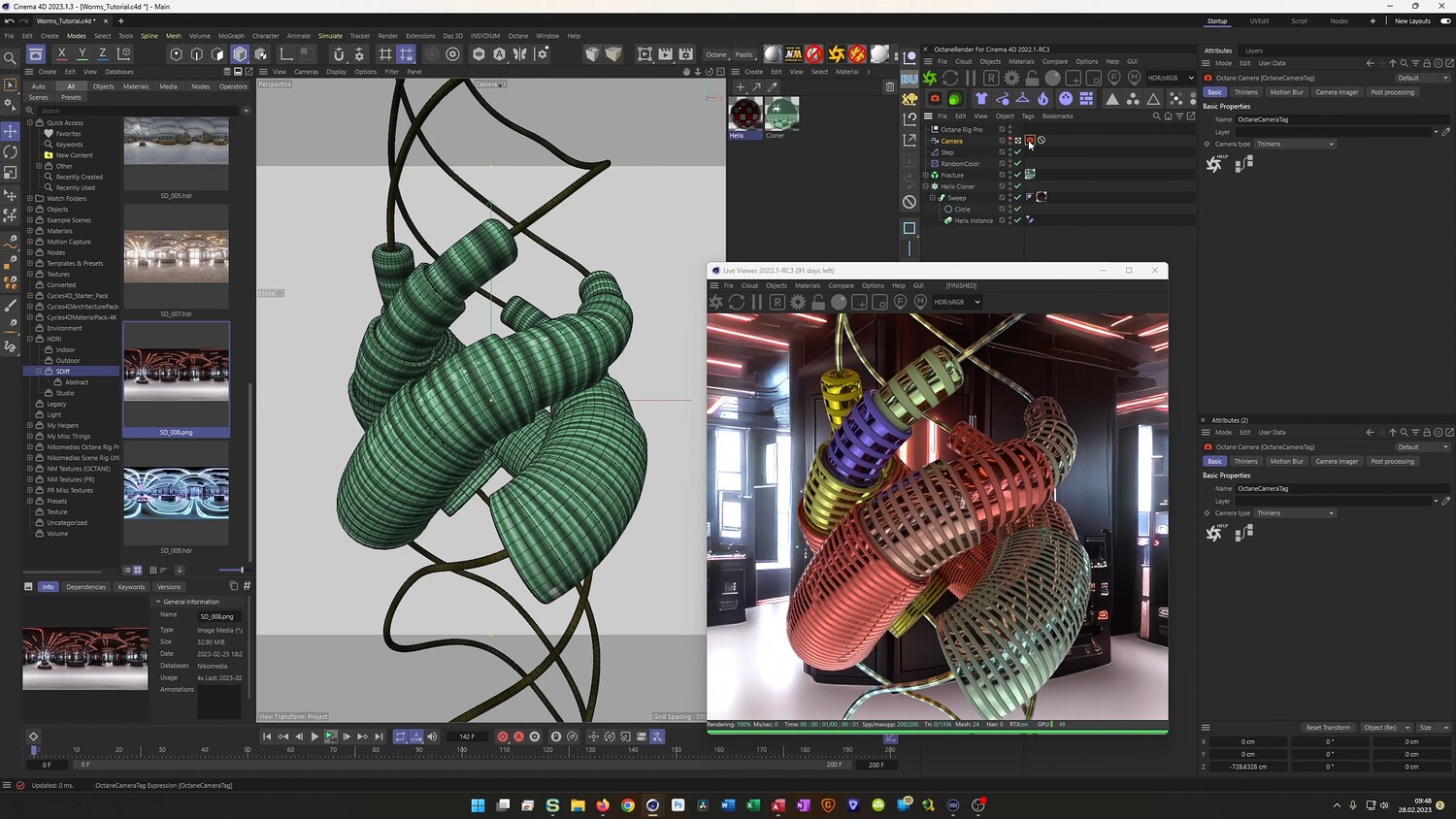Open Windows Start menu
This screenshot has height=819, width=1456.
click(478, 804)
